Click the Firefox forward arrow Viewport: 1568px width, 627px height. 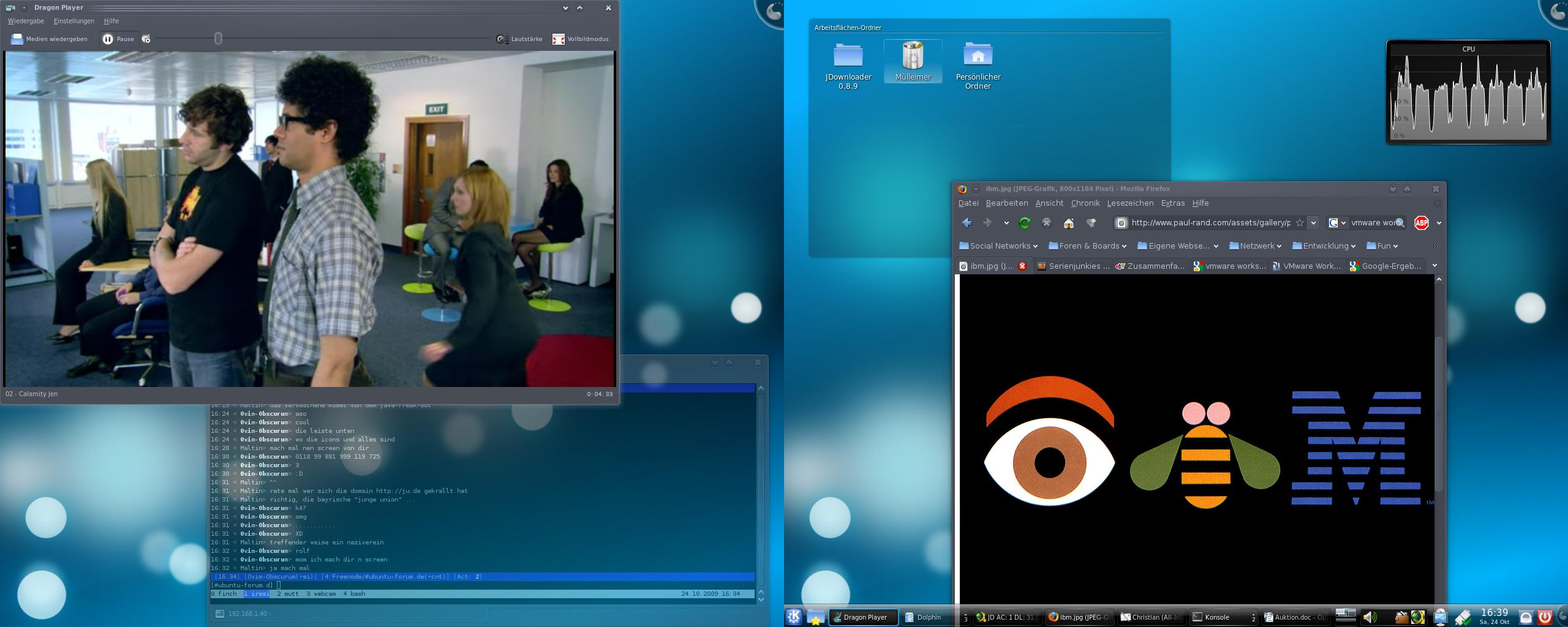[987, 223]
